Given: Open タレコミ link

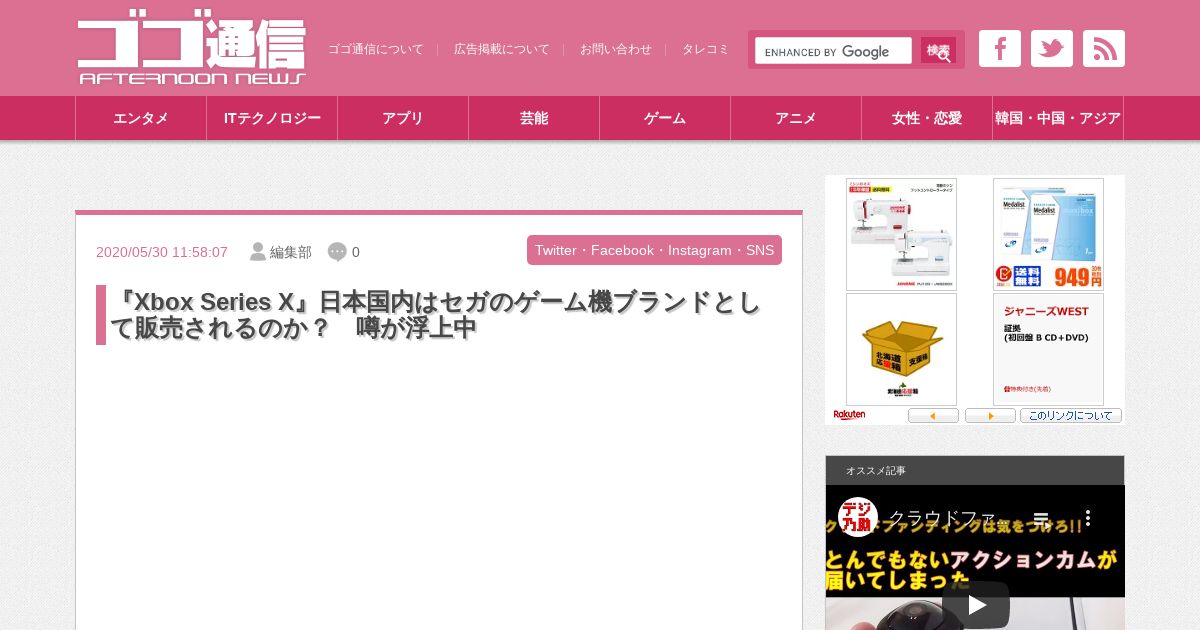Looking at the screenshot, I should point(706,49).
